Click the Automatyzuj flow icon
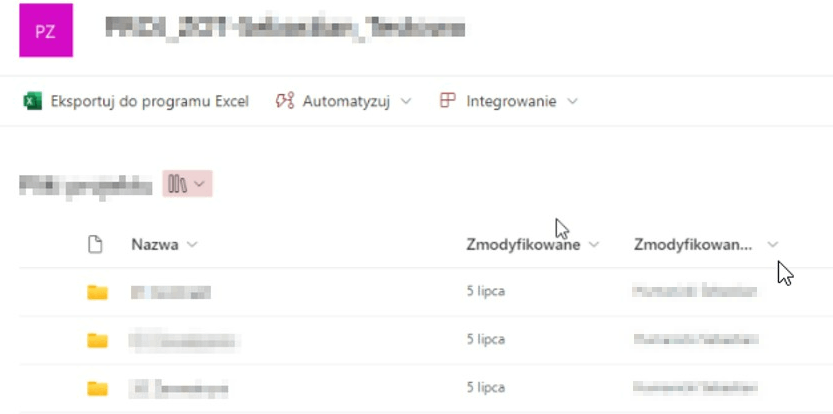This screenshot has height=414, width=833. tap(285, 100)
